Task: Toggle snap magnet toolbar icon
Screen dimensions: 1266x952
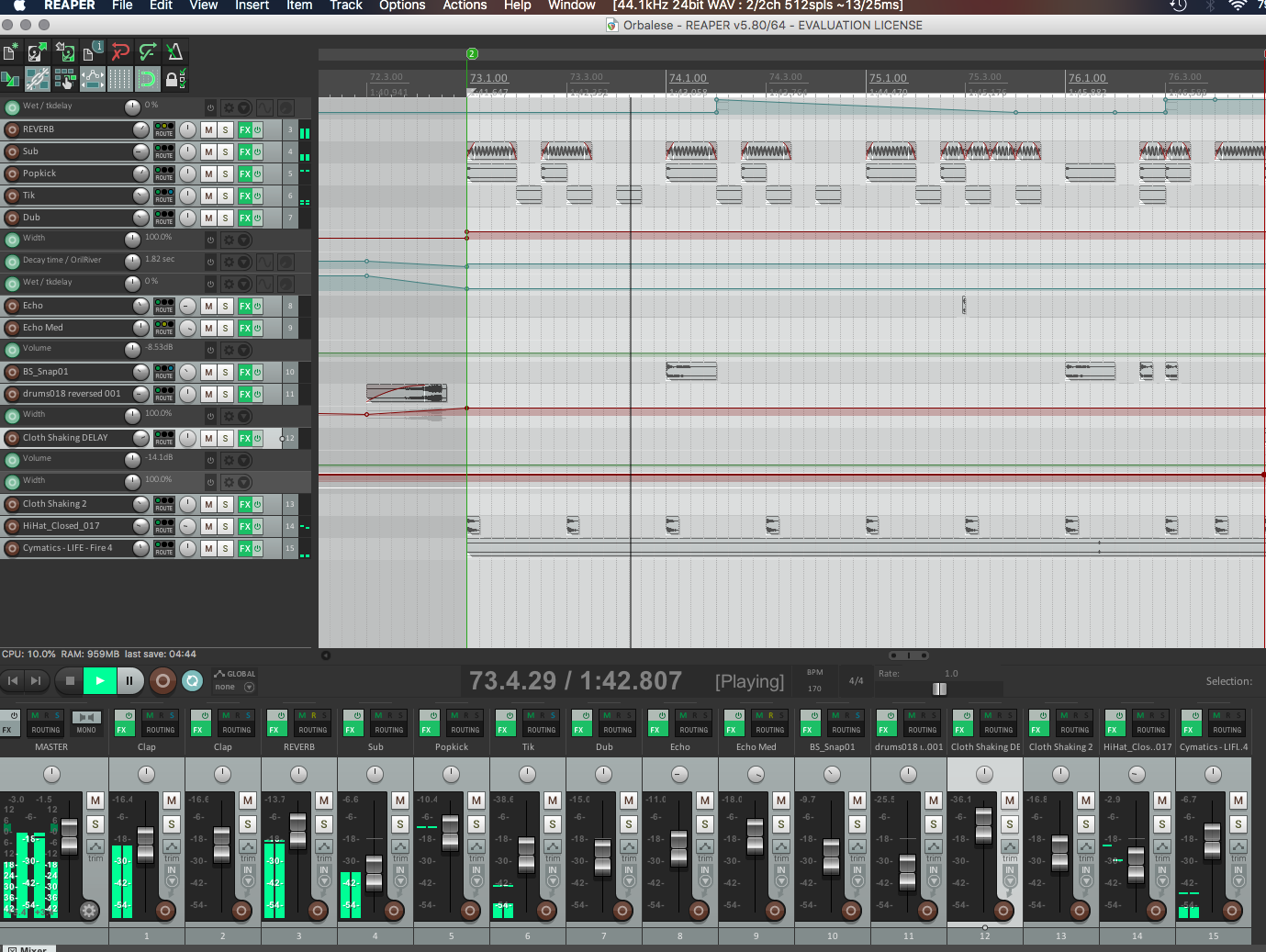Action: (x=147, y=79)
